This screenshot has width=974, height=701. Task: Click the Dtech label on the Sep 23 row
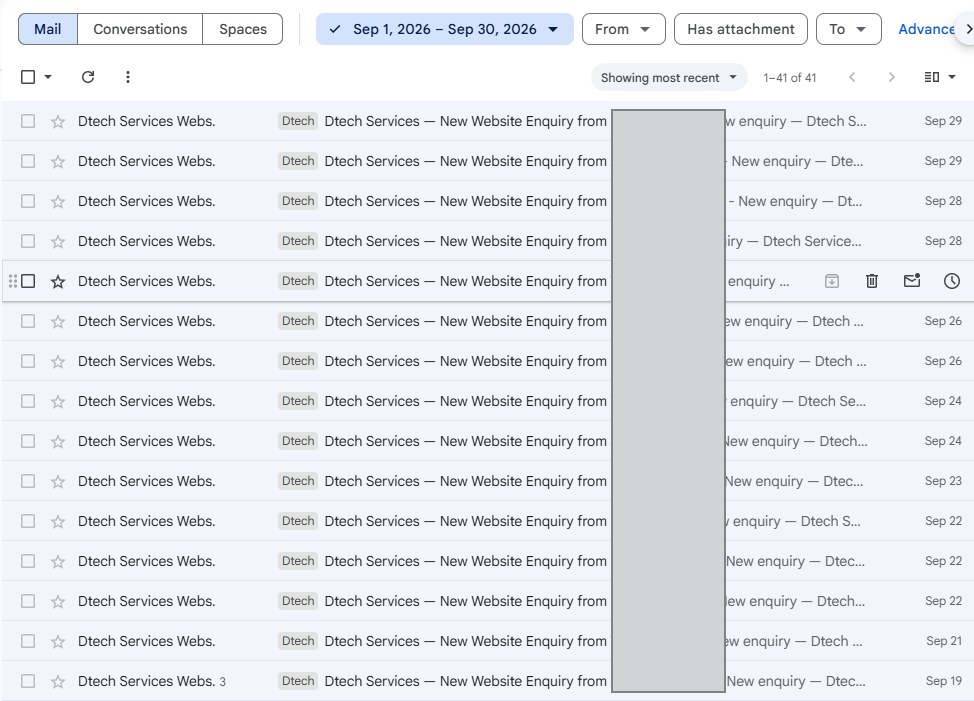pos(298,481)
